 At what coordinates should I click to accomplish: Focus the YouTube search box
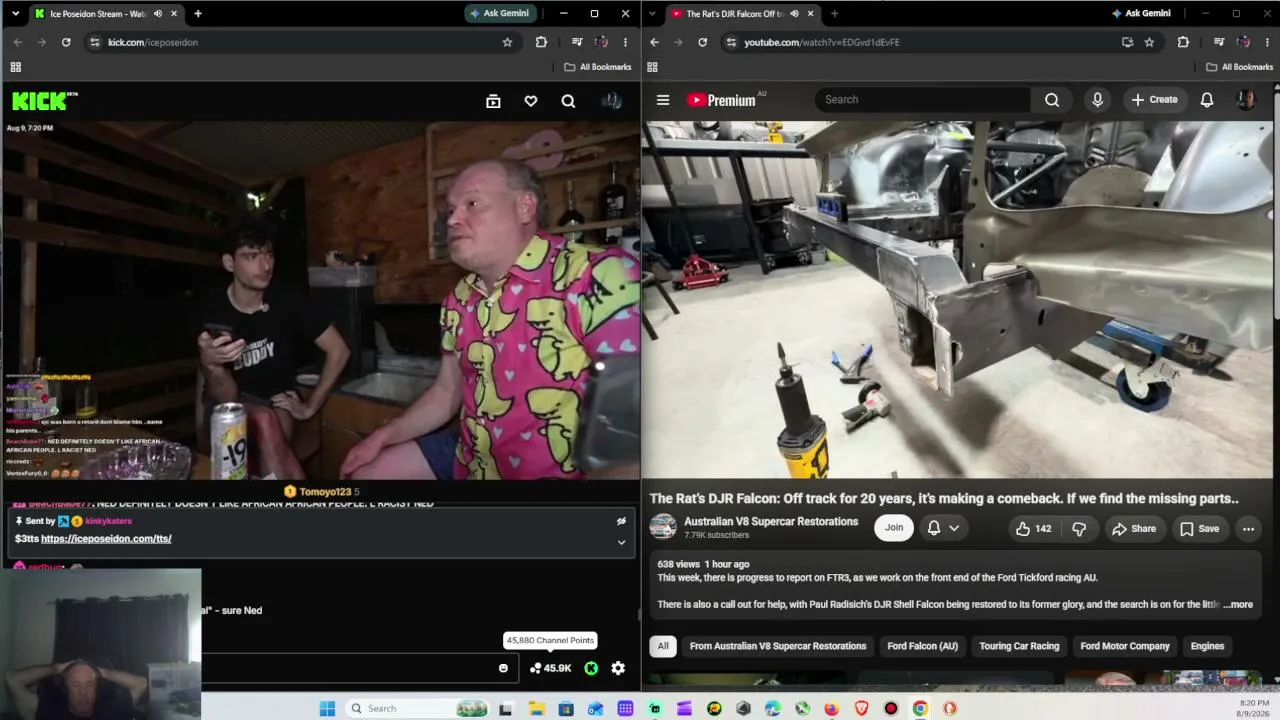pyautogui.click(x=923, y=100)
